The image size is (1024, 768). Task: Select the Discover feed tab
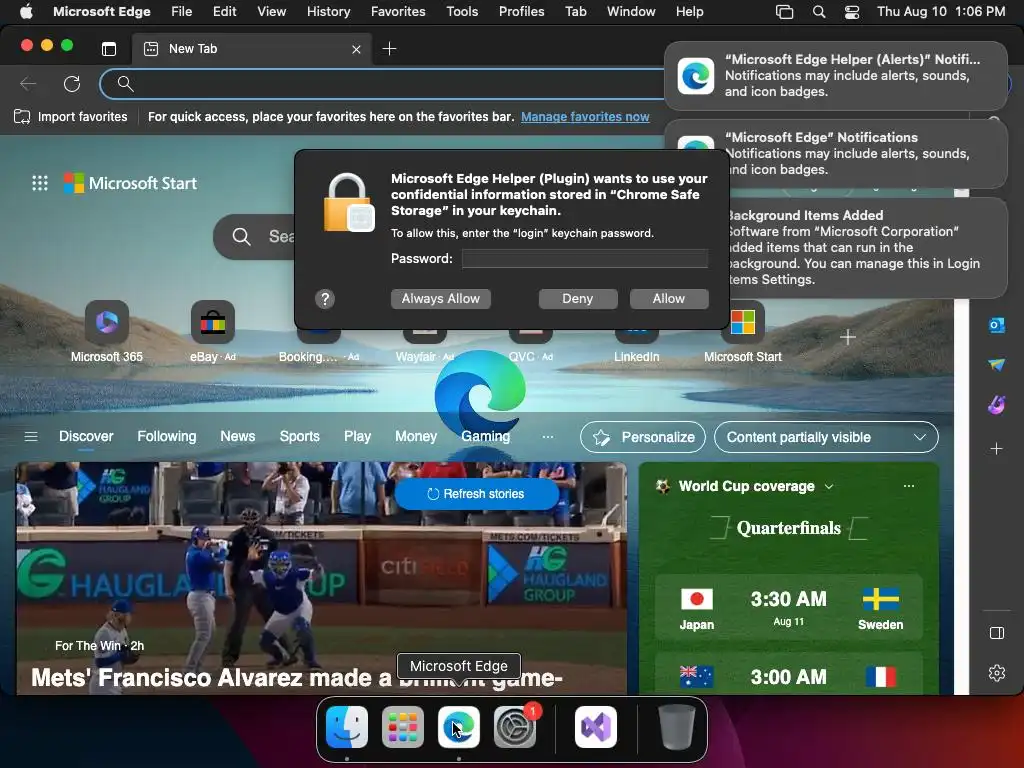point(86,436)
